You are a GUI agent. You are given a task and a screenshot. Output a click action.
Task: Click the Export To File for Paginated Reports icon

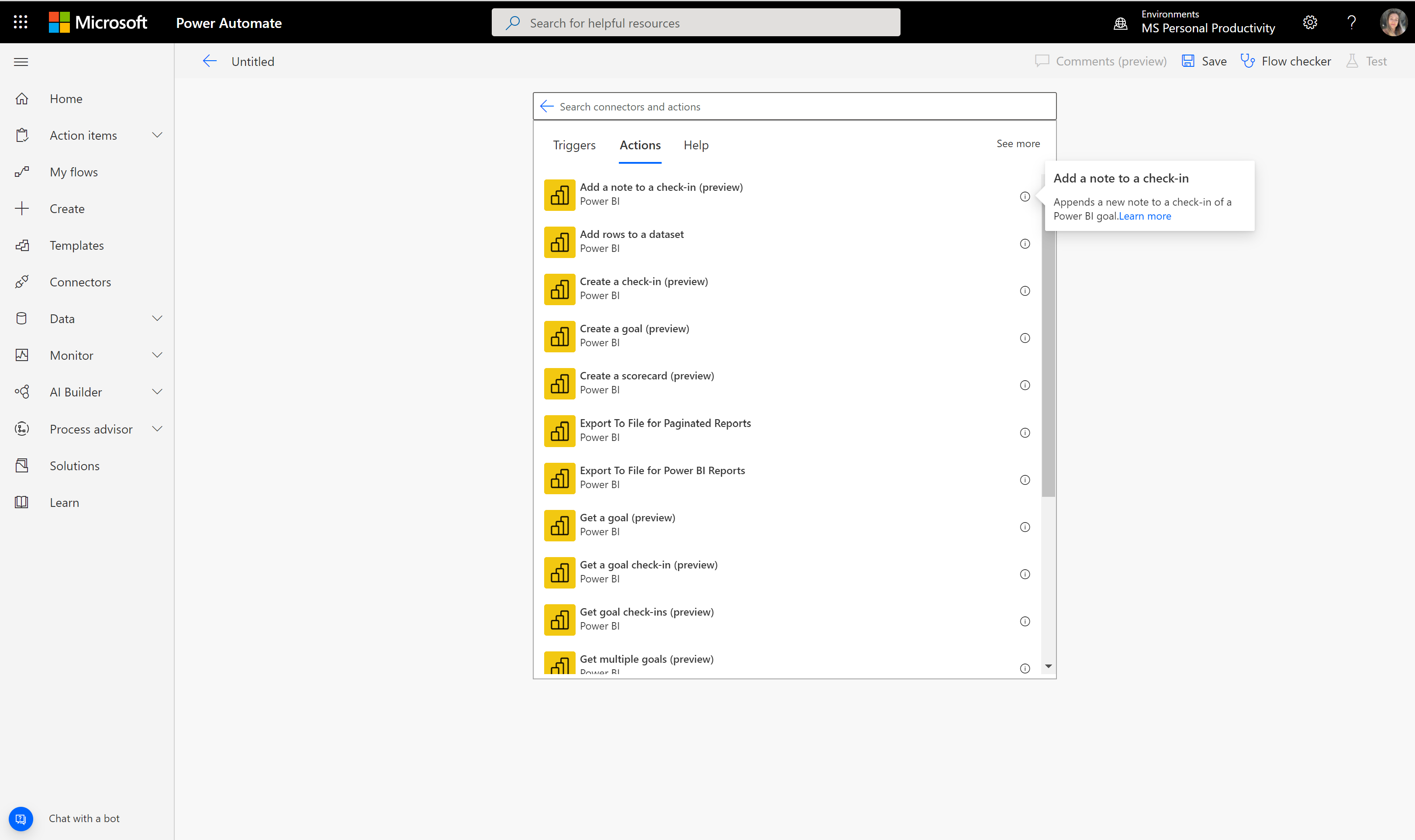point(558,430)
